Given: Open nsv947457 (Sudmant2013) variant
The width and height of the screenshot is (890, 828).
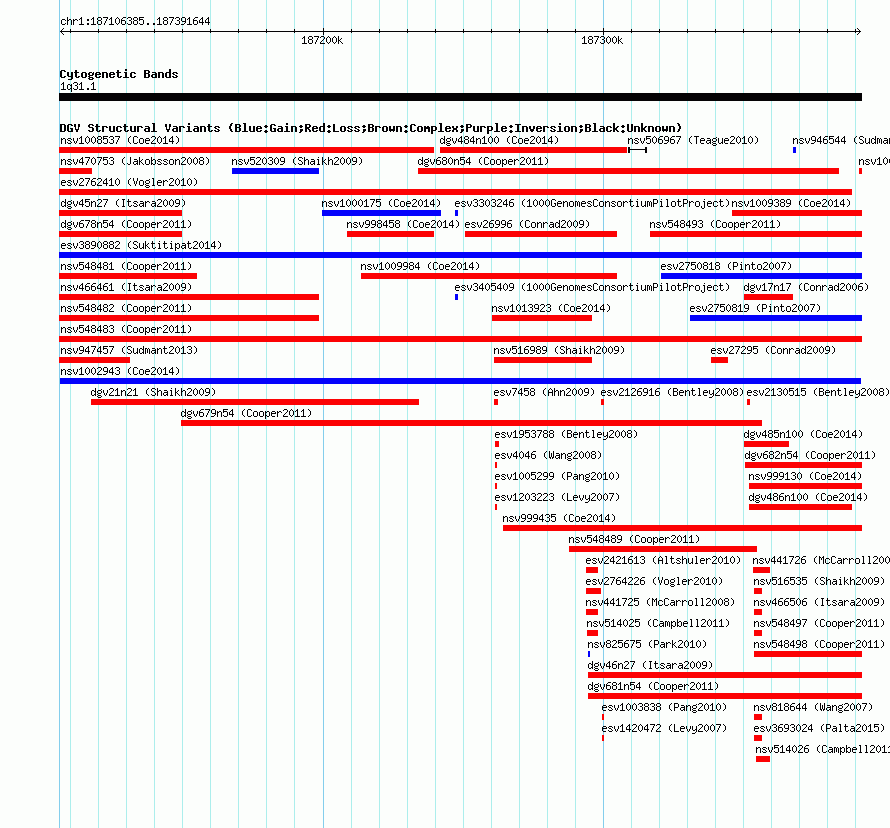Looking at the screenshot, I should tap(94, 360).
